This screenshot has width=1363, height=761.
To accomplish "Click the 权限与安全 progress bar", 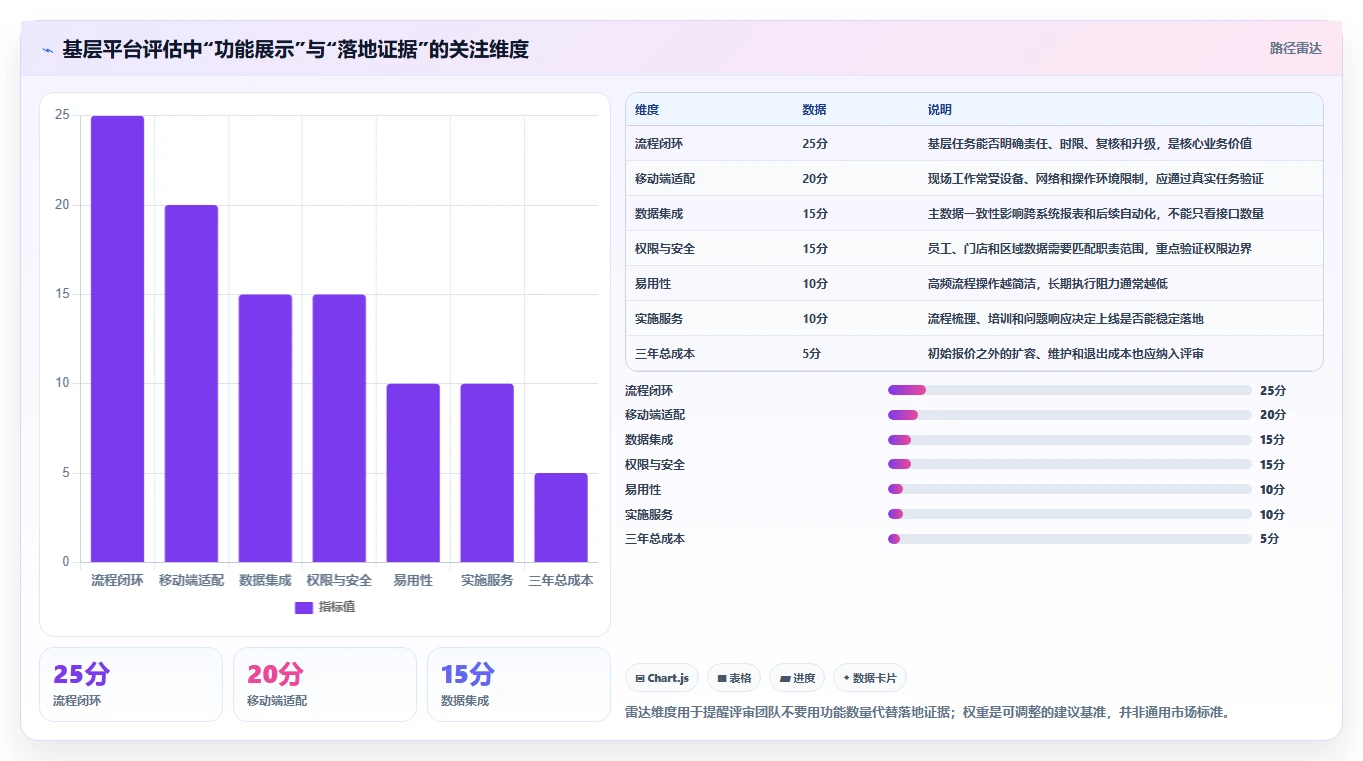I will coord(1070,464).
